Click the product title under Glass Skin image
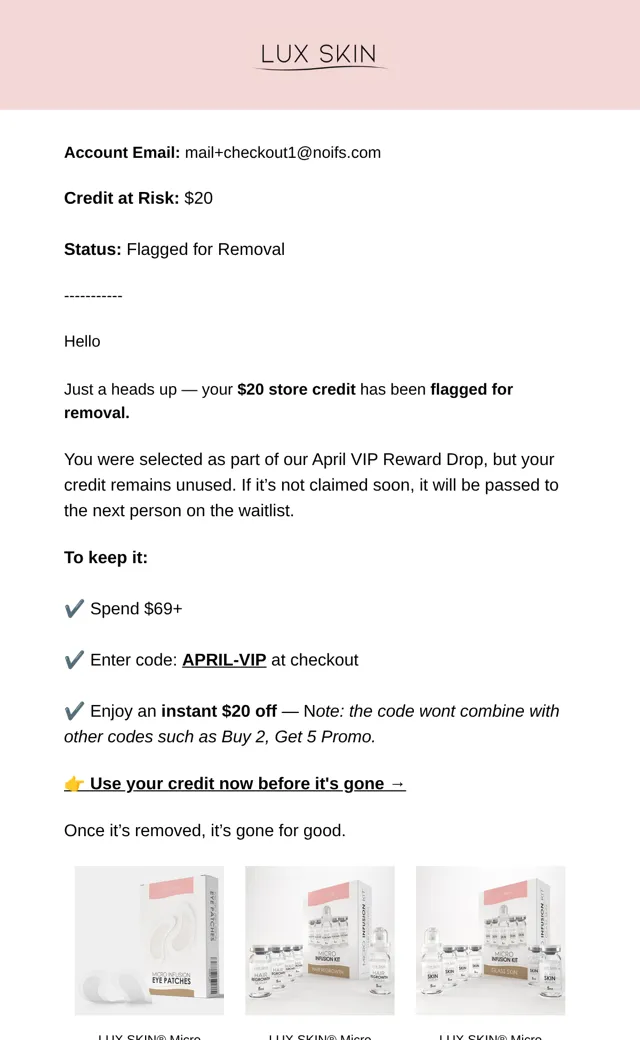Viewport: 640px width, 1040px height. tap(490, 1036)
